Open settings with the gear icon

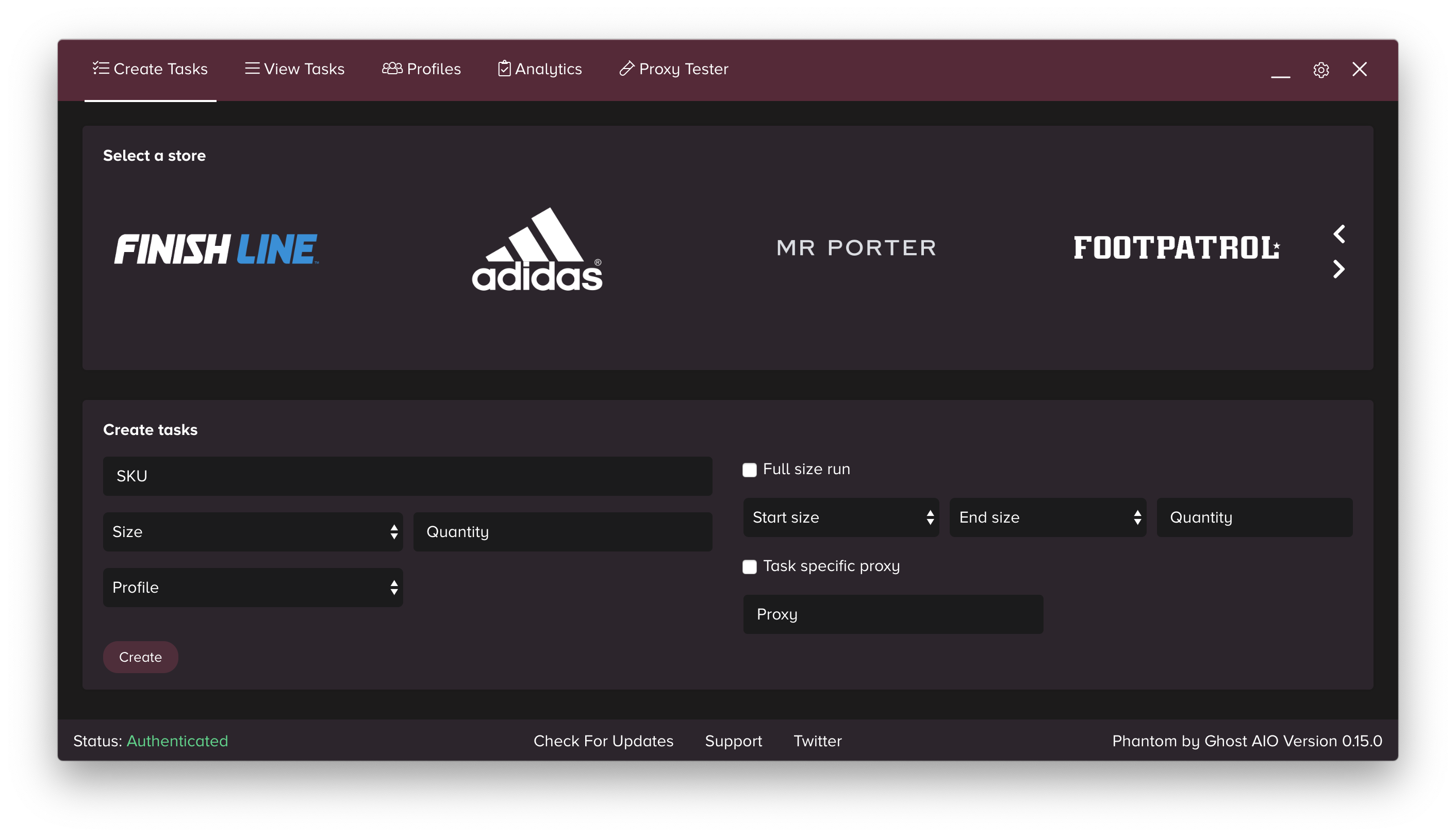1321,70
